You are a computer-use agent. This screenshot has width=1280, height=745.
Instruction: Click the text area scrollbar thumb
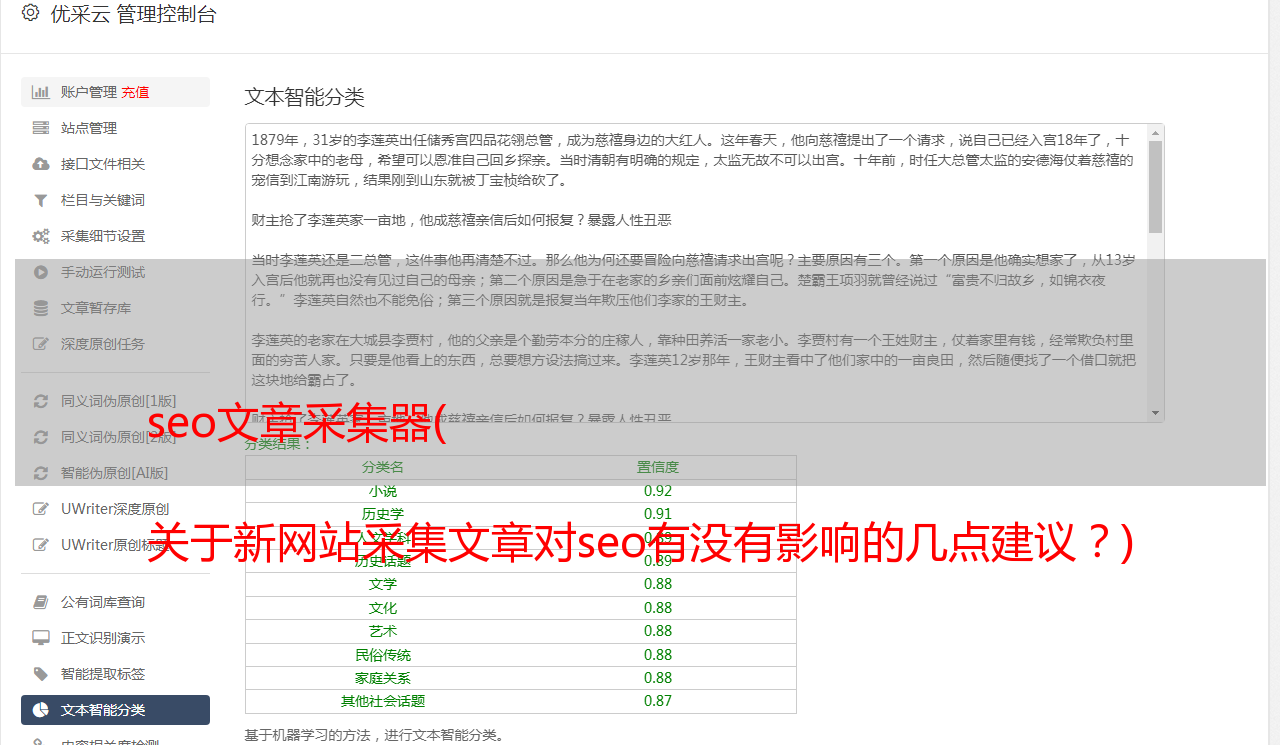tap(1156, 187)
